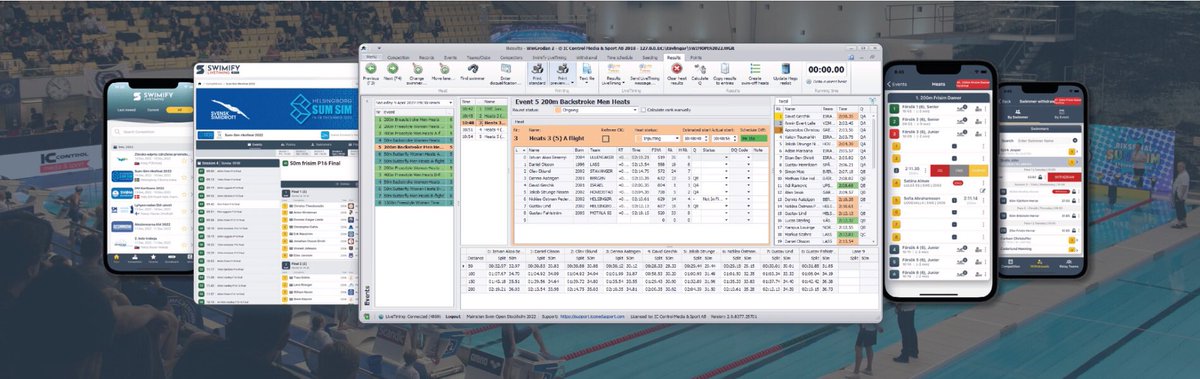Click the running time 00:00.00 display

826,69
